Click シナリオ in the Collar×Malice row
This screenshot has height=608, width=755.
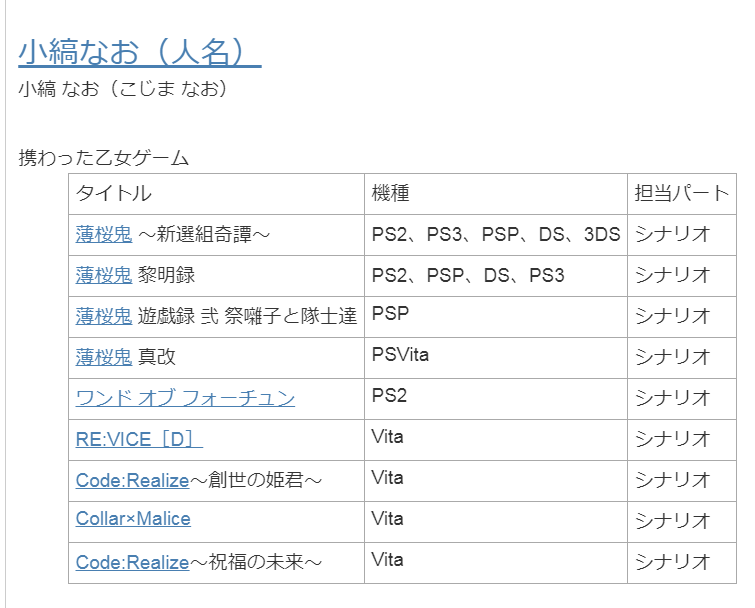[x=673, y=521]
